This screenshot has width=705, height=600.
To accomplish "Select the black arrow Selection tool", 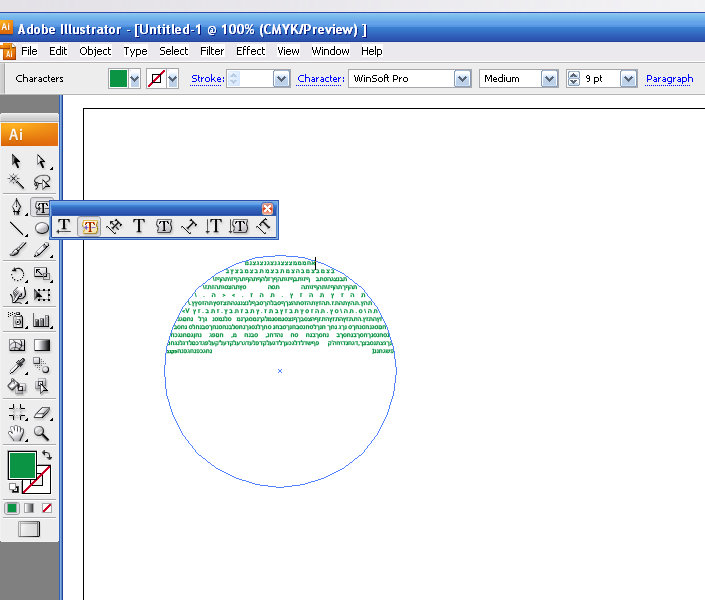I will coord(16,161).
